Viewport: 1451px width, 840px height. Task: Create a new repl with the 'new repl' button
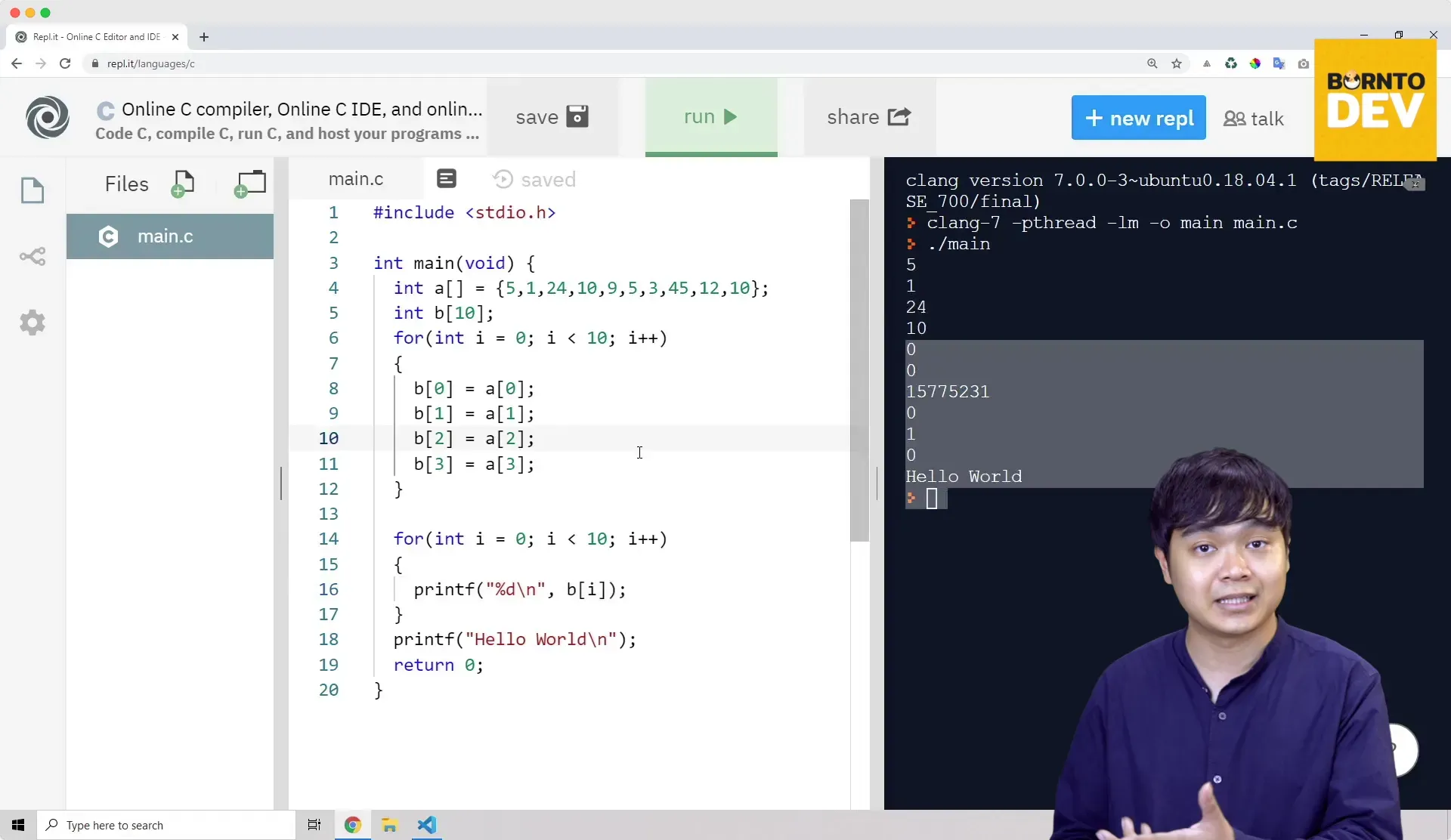(1138, 118)
